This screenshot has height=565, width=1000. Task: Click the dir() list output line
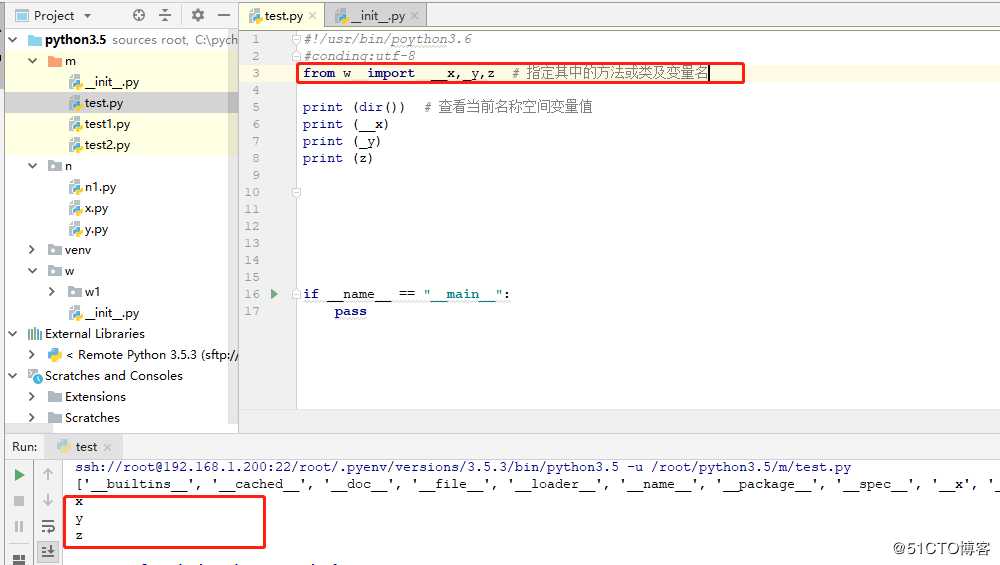pos(537,484)
